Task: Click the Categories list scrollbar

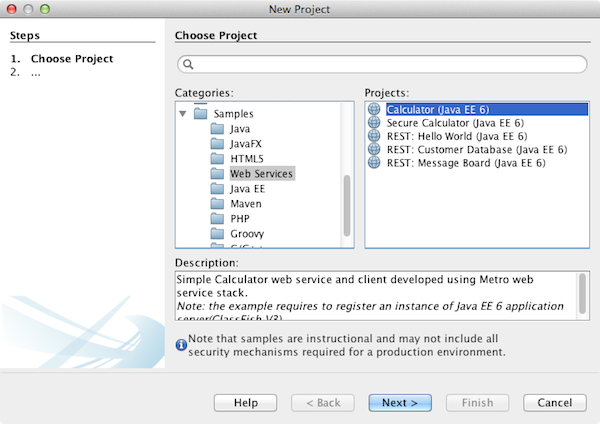Action: pos(348,204)
